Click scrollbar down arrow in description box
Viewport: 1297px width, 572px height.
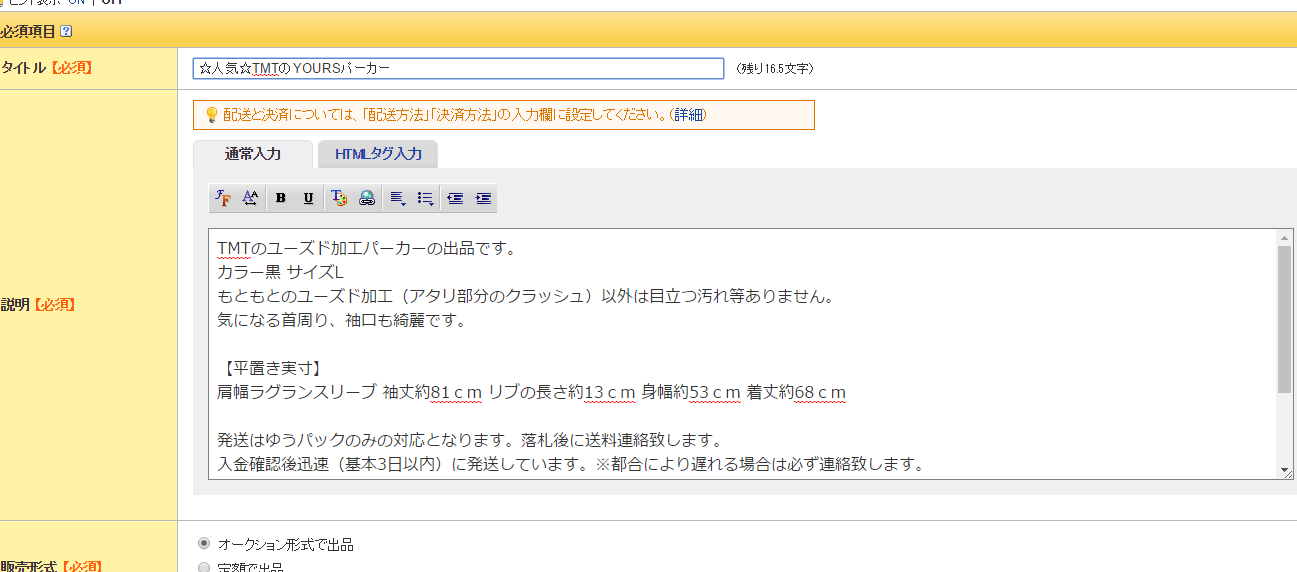tap(1285, 470)
